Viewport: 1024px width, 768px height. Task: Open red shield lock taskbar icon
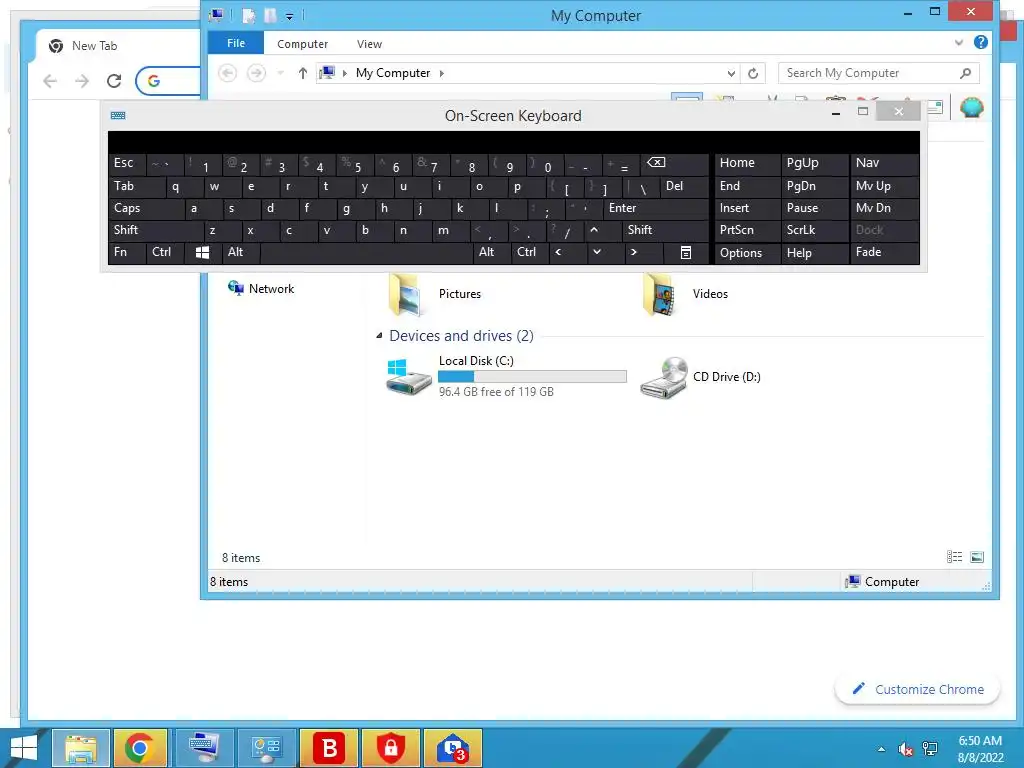pos(391,748)
